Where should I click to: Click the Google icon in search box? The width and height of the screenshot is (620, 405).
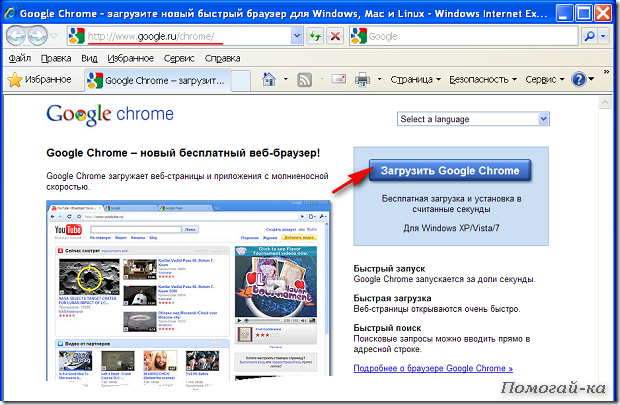tap(359, 36)
